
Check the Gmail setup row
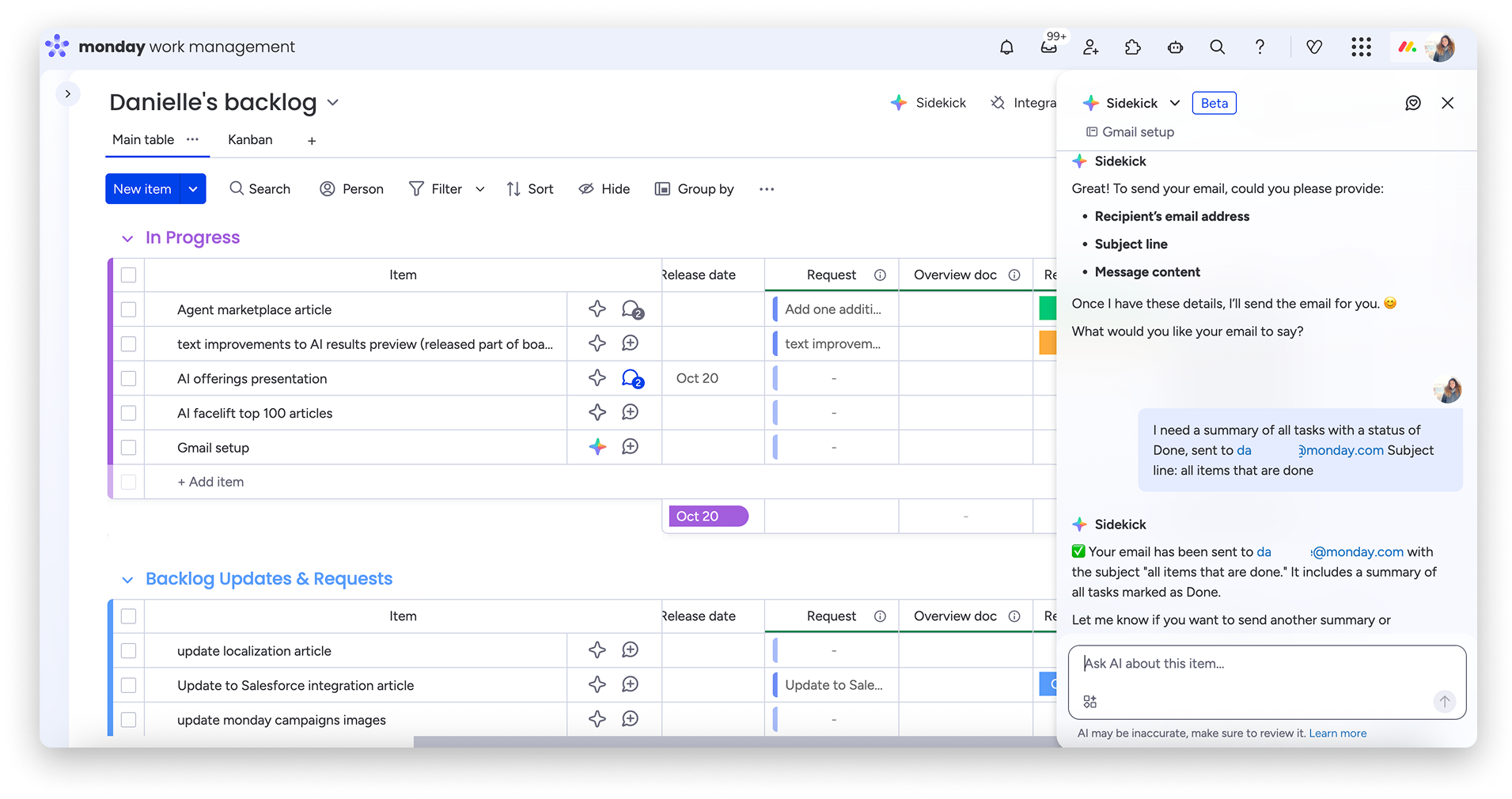pos(128,448)
